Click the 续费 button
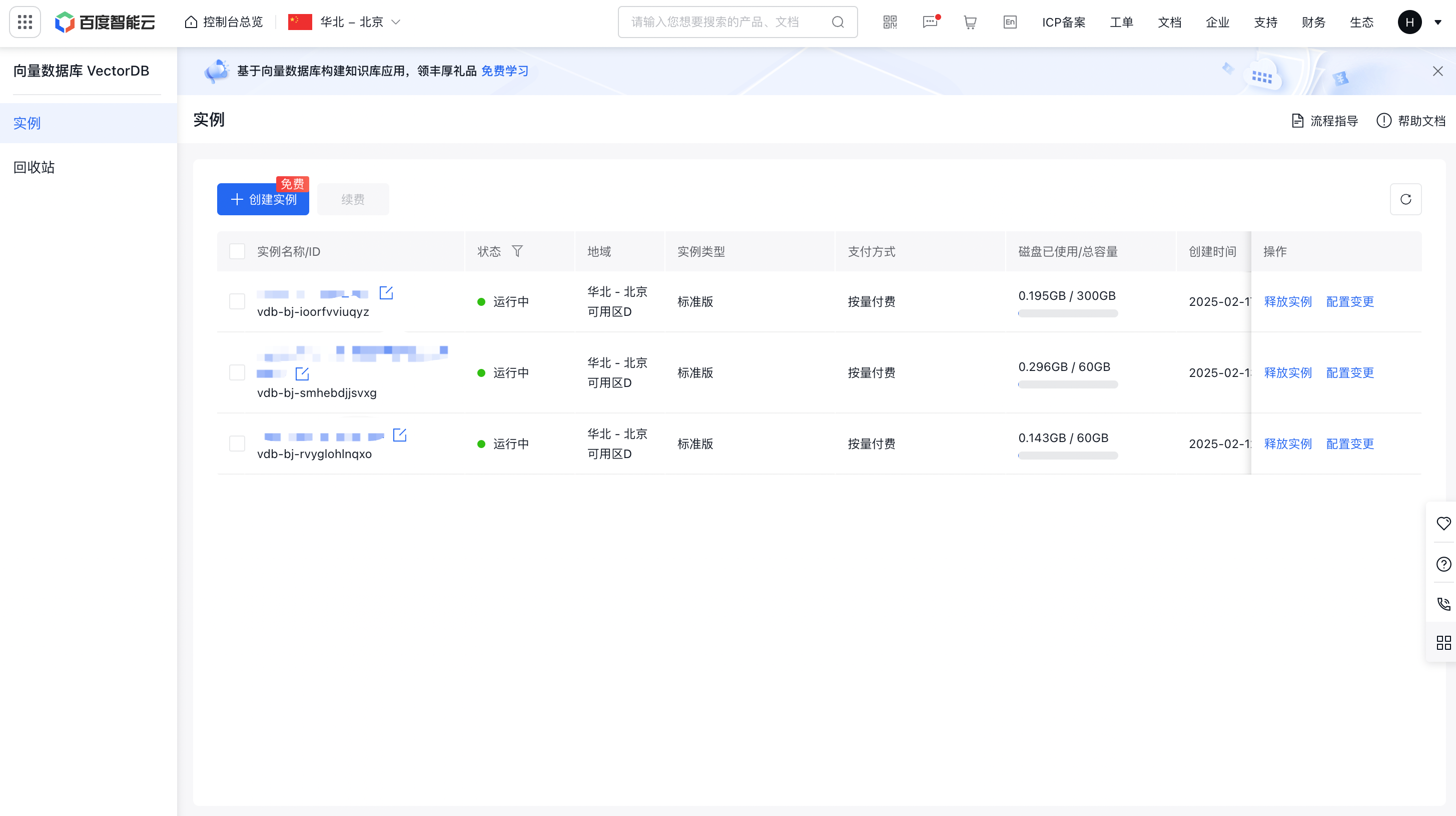This screenshot has width=1456, height=816. point(353,199)
